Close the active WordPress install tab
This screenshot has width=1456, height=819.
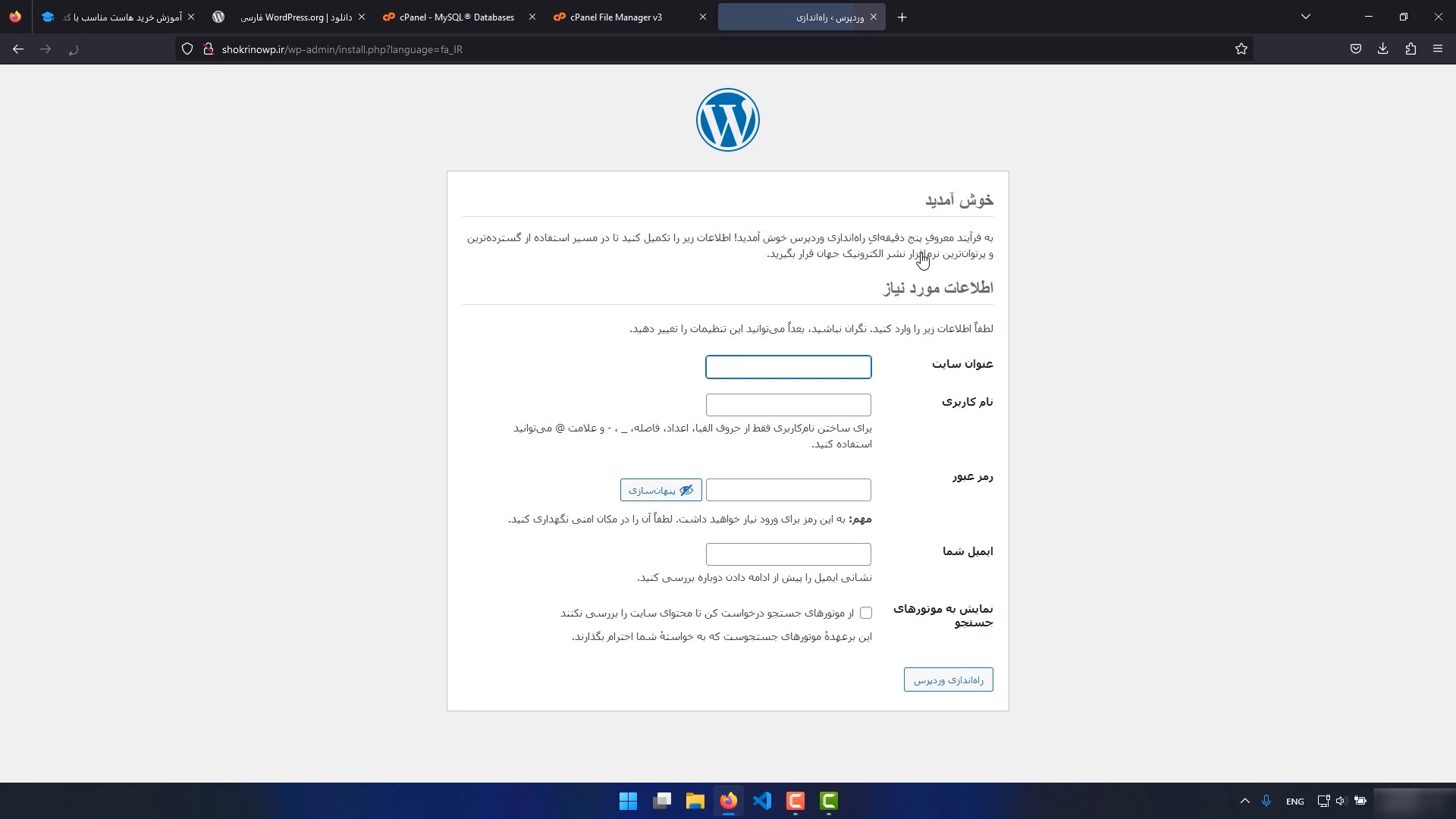click(x=874, y=17)
